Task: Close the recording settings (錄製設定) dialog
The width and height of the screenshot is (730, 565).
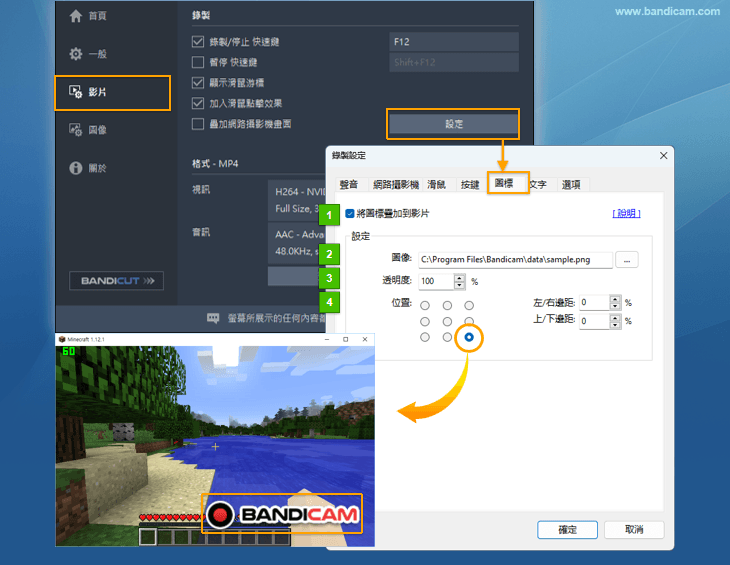Action: pos(663,155)
